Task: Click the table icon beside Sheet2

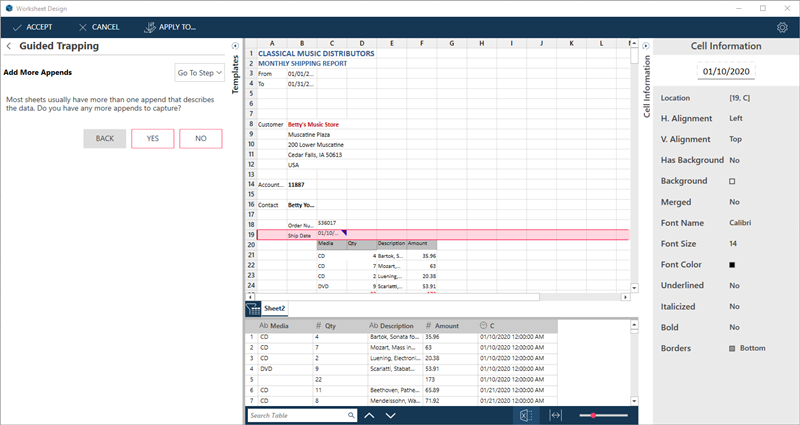Action: (254, 309)
